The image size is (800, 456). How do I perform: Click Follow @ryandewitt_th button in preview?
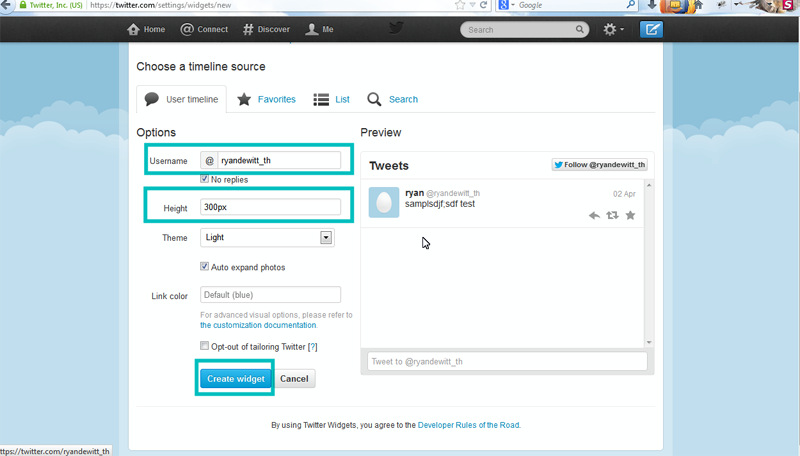click(599, 165)
